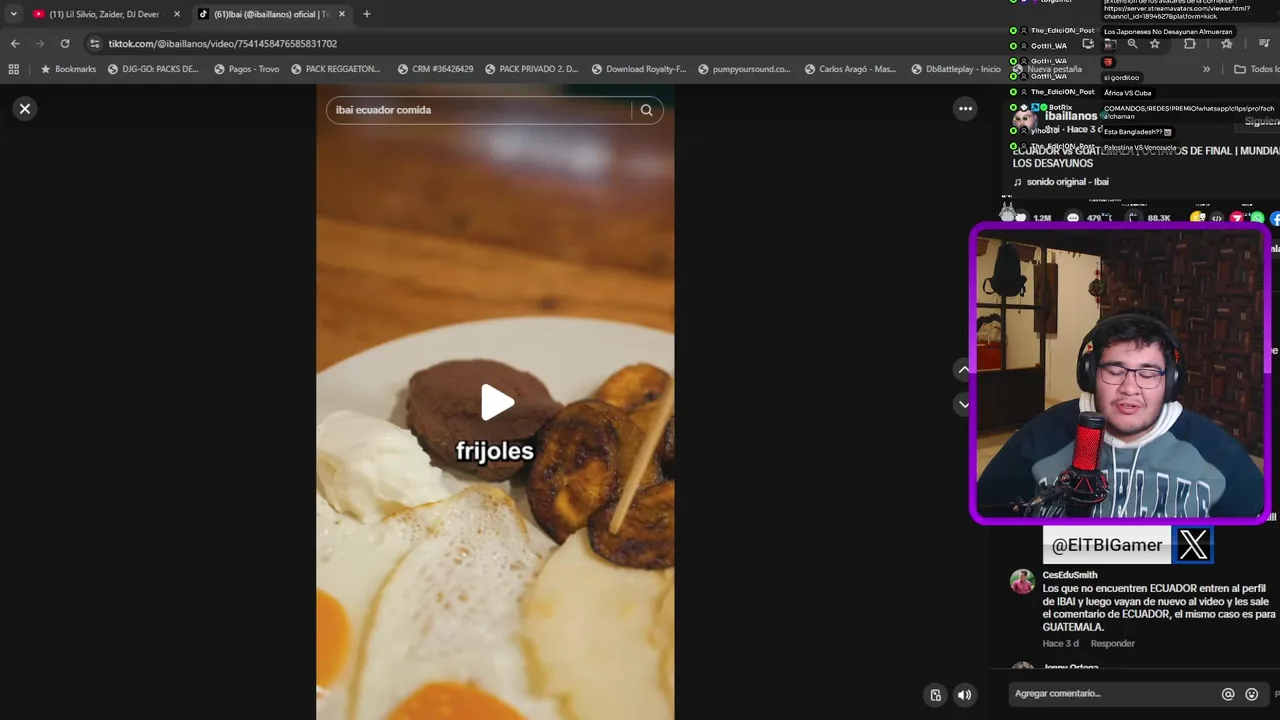Go to previous video with up chevron
The image size is (1280, 720).
964,369
